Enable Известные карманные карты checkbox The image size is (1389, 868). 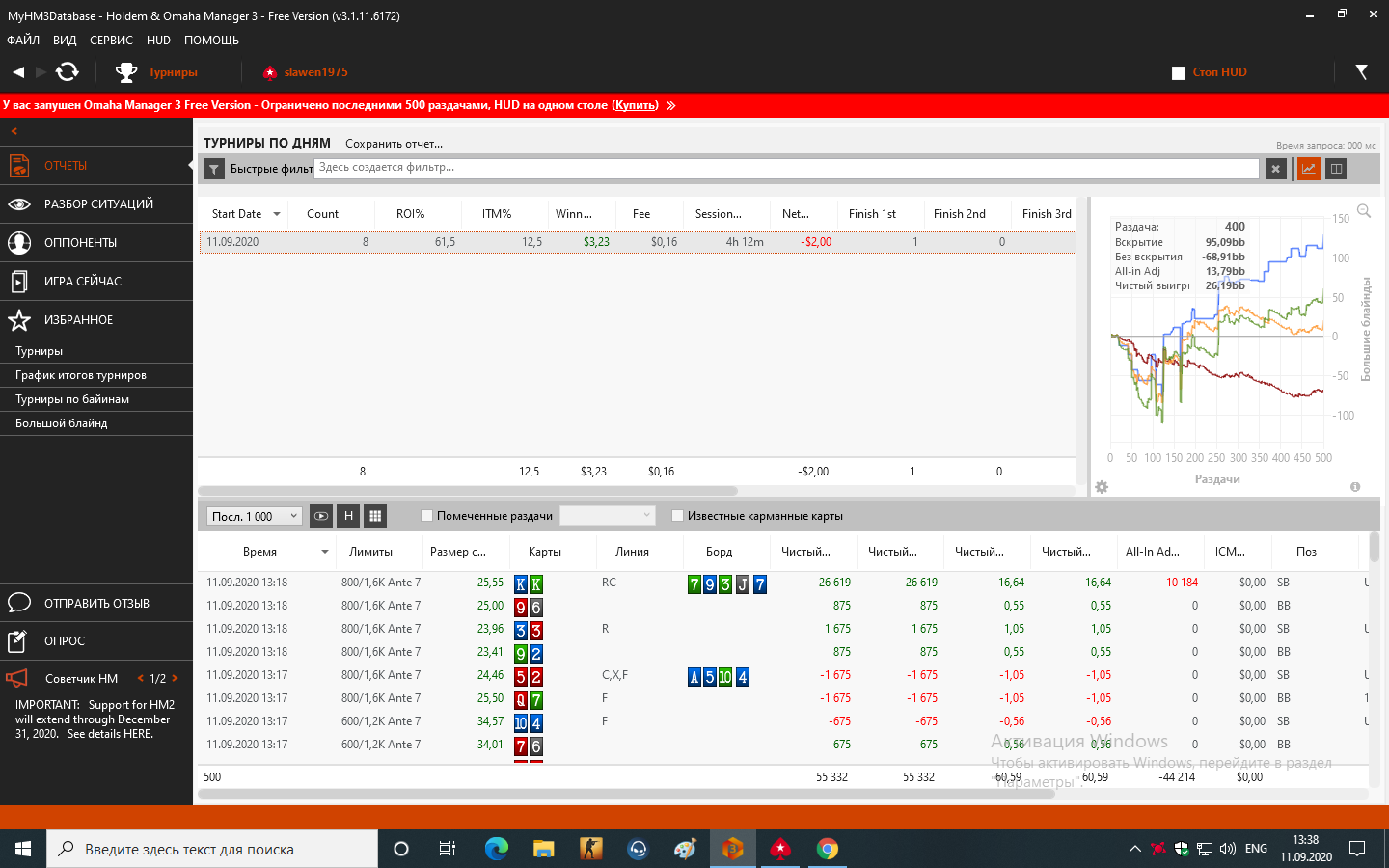click(x=677, y=516)
